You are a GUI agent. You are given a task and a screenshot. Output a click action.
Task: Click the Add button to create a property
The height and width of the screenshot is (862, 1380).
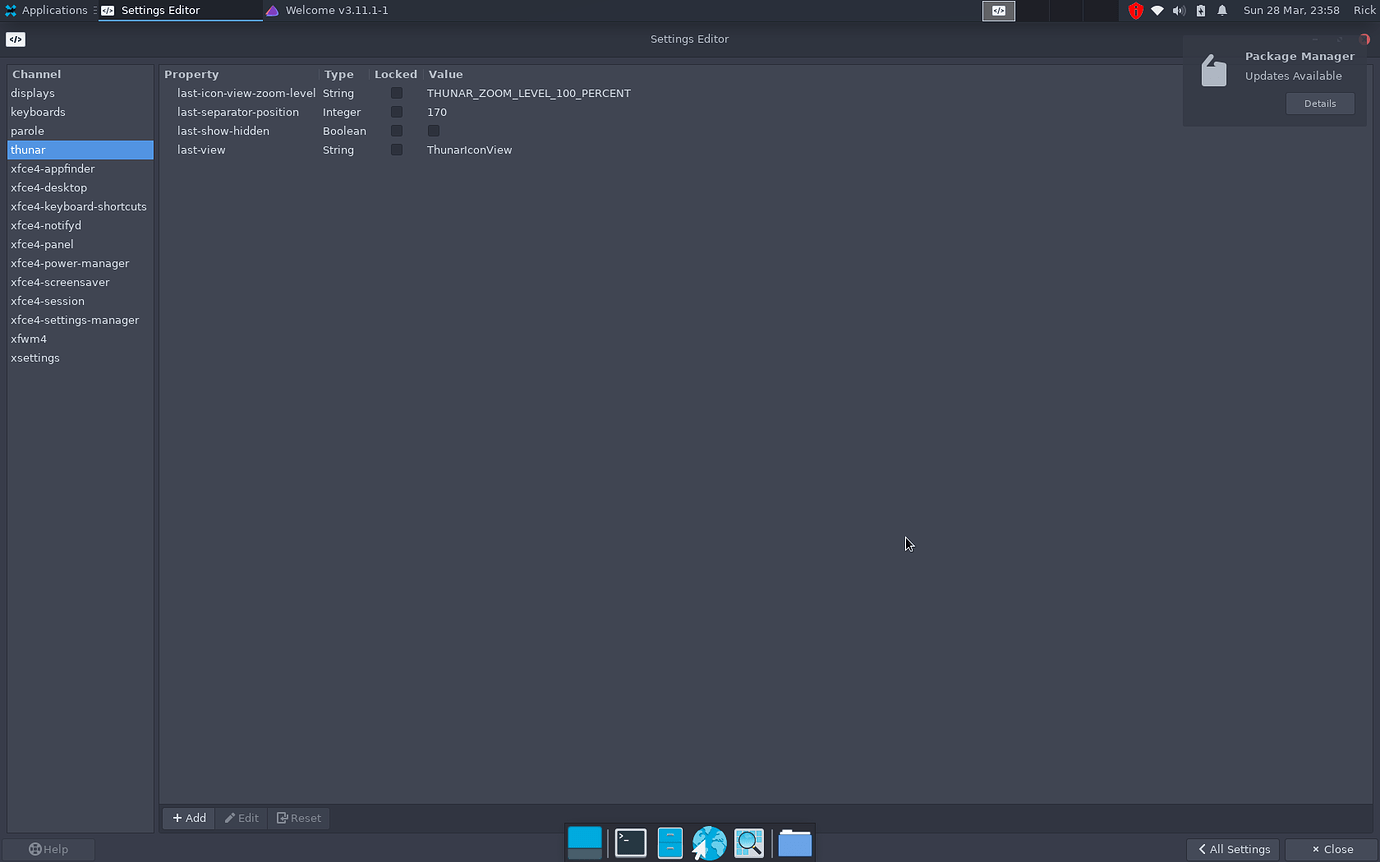(x=188, y=818)
